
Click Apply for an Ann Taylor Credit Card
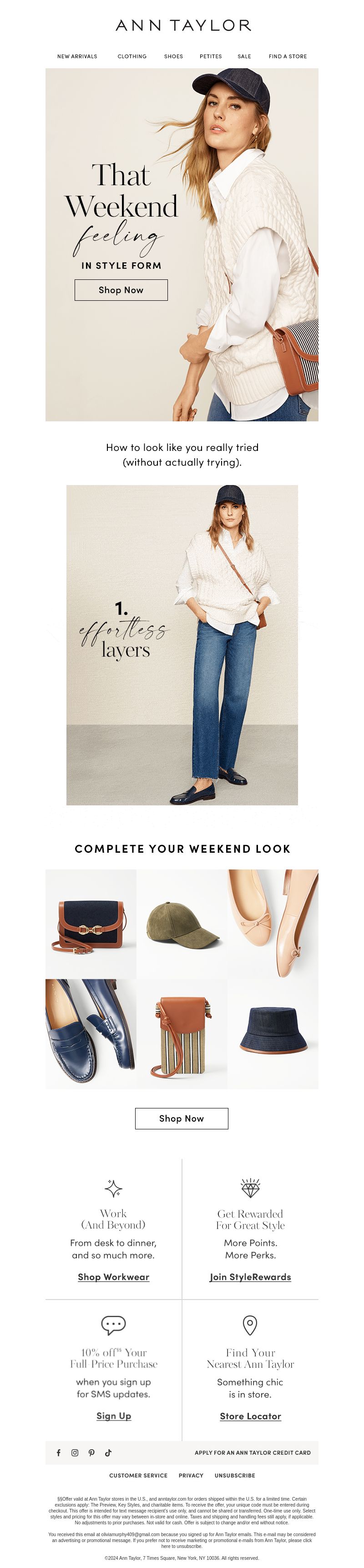point(253,1452)
